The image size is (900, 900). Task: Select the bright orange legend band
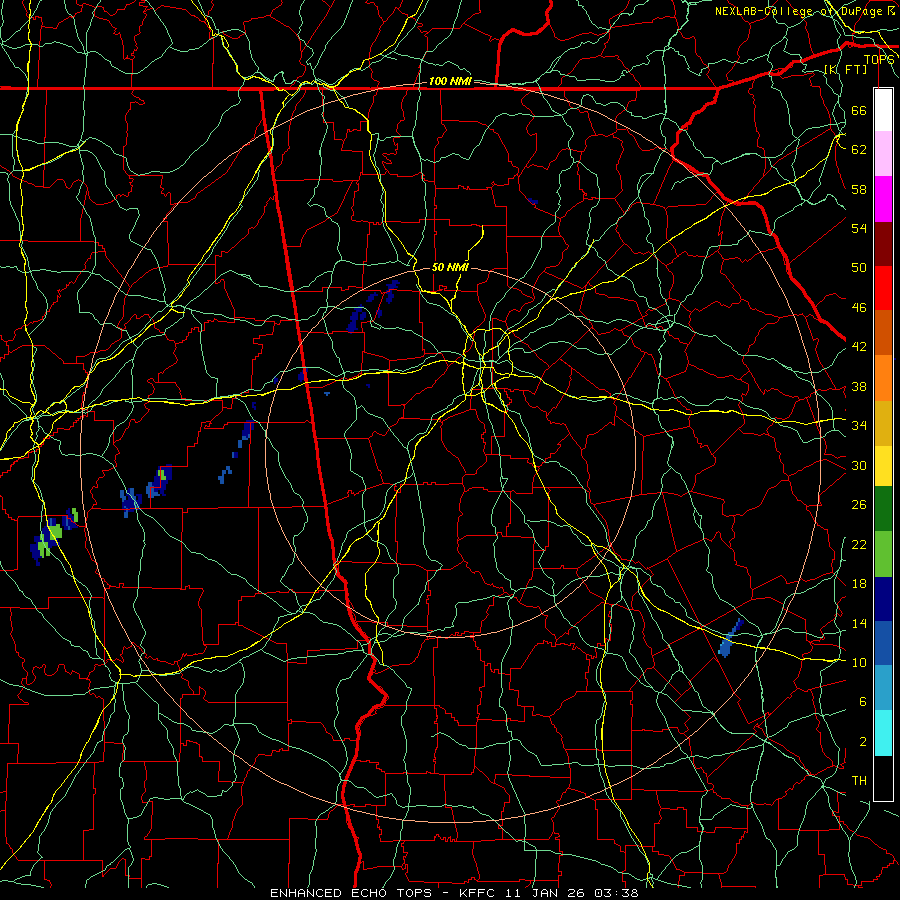[x=883, y=378]
